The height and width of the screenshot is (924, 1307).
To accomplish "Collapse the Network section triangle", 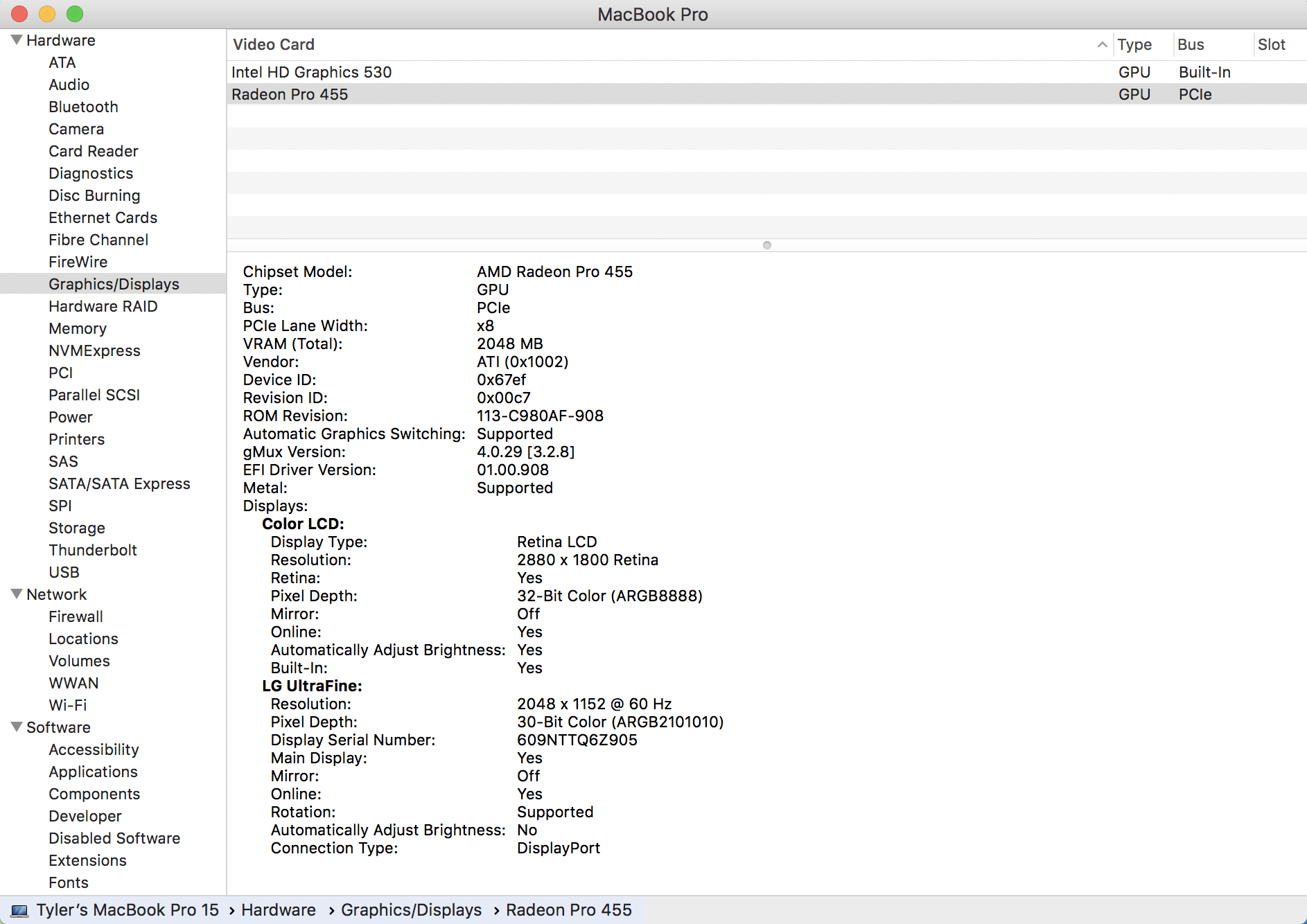I will [x=17, y=594].
